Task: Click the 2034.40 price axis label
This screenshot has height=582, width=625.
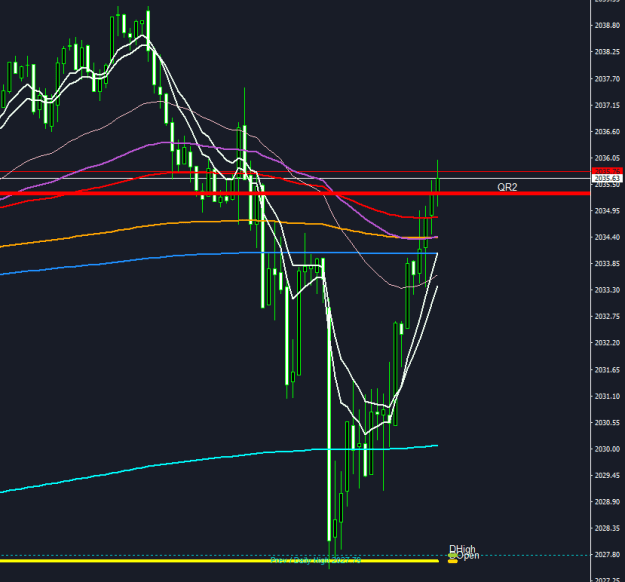Action: click(x=607, y=237)
